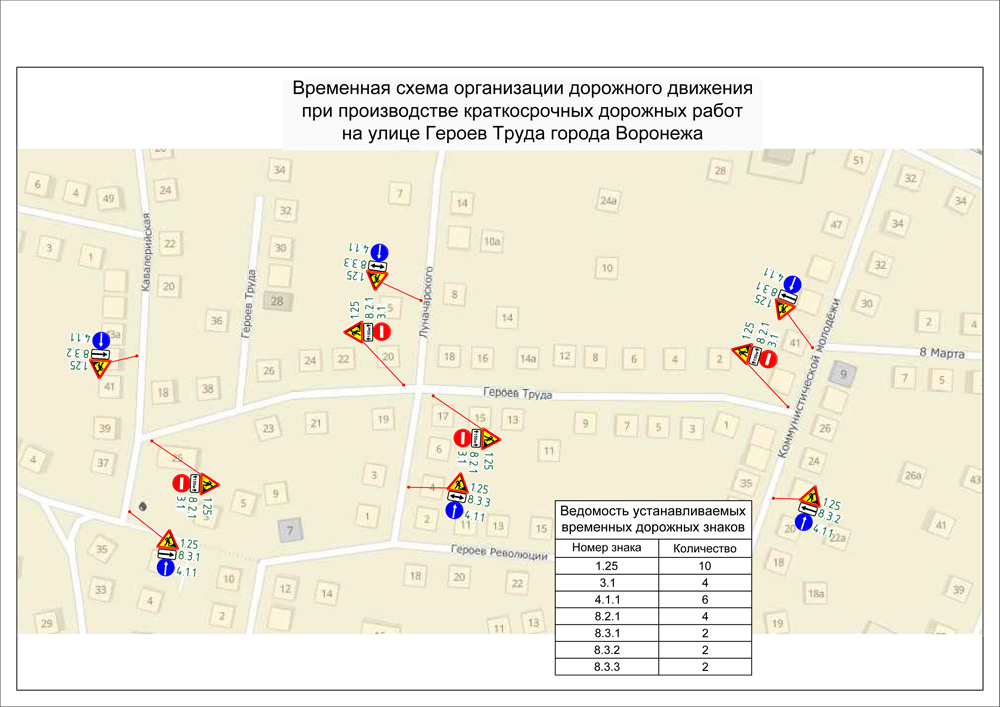Click the road works triangle next to house 35
Screen dimensions: 1000x707
(166, 542)
